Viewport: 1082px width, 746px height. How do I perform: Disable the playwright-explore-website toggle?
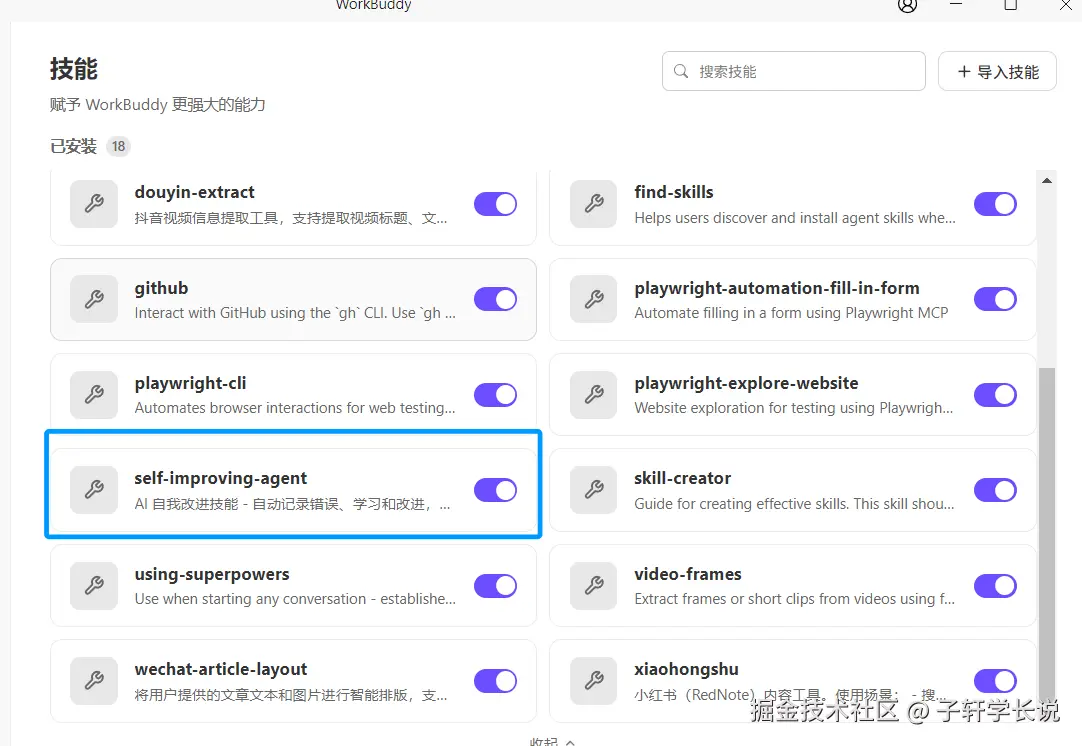[995, 395]
